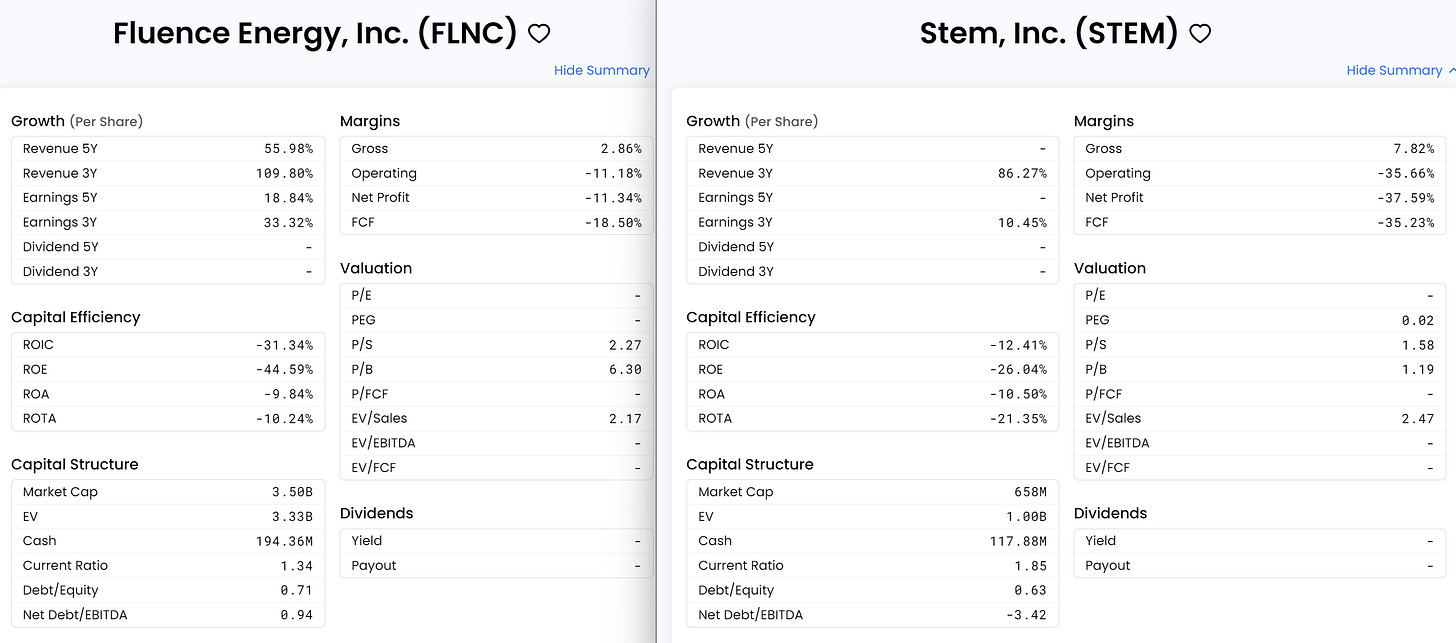Click Valuation heading in Stem panel
The width and height of the screenshot is (1456, 643).
point(1110,268)
